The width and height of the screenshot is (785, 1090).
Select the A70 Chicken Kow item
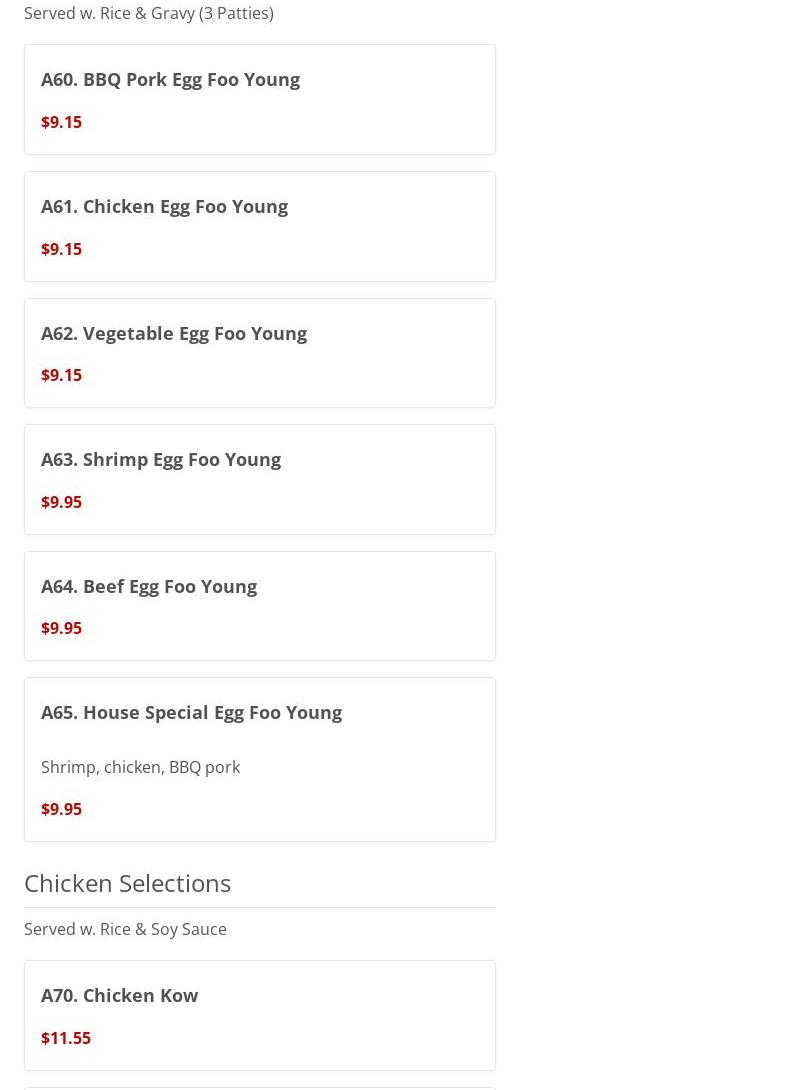(119, 995)
